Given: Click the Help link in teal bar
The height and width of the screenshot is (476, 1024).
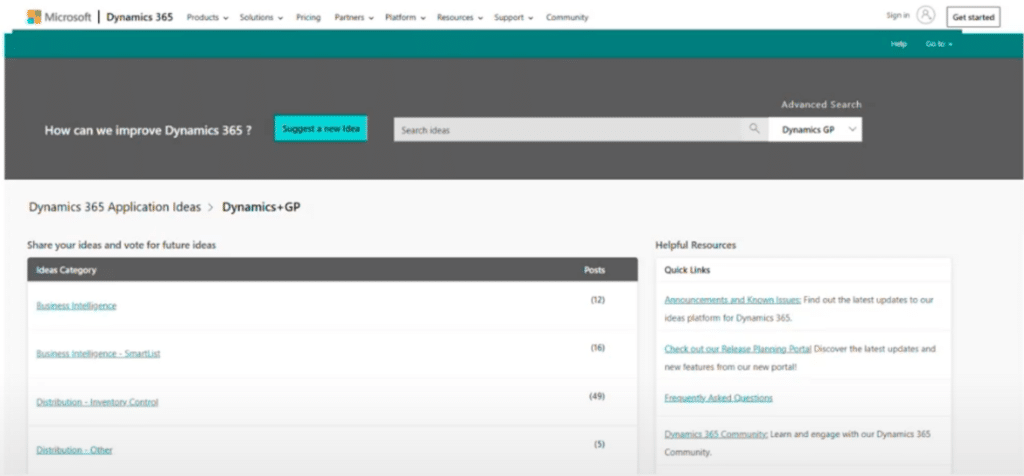Looking at the screenshot, I should [x=898, y=44].
